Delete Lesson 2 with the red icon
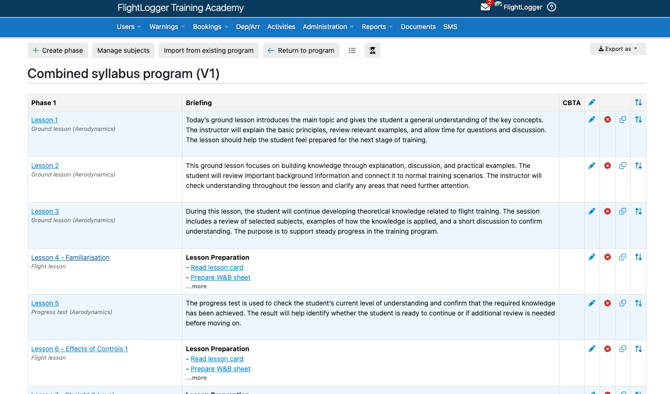 click(607, 165)
